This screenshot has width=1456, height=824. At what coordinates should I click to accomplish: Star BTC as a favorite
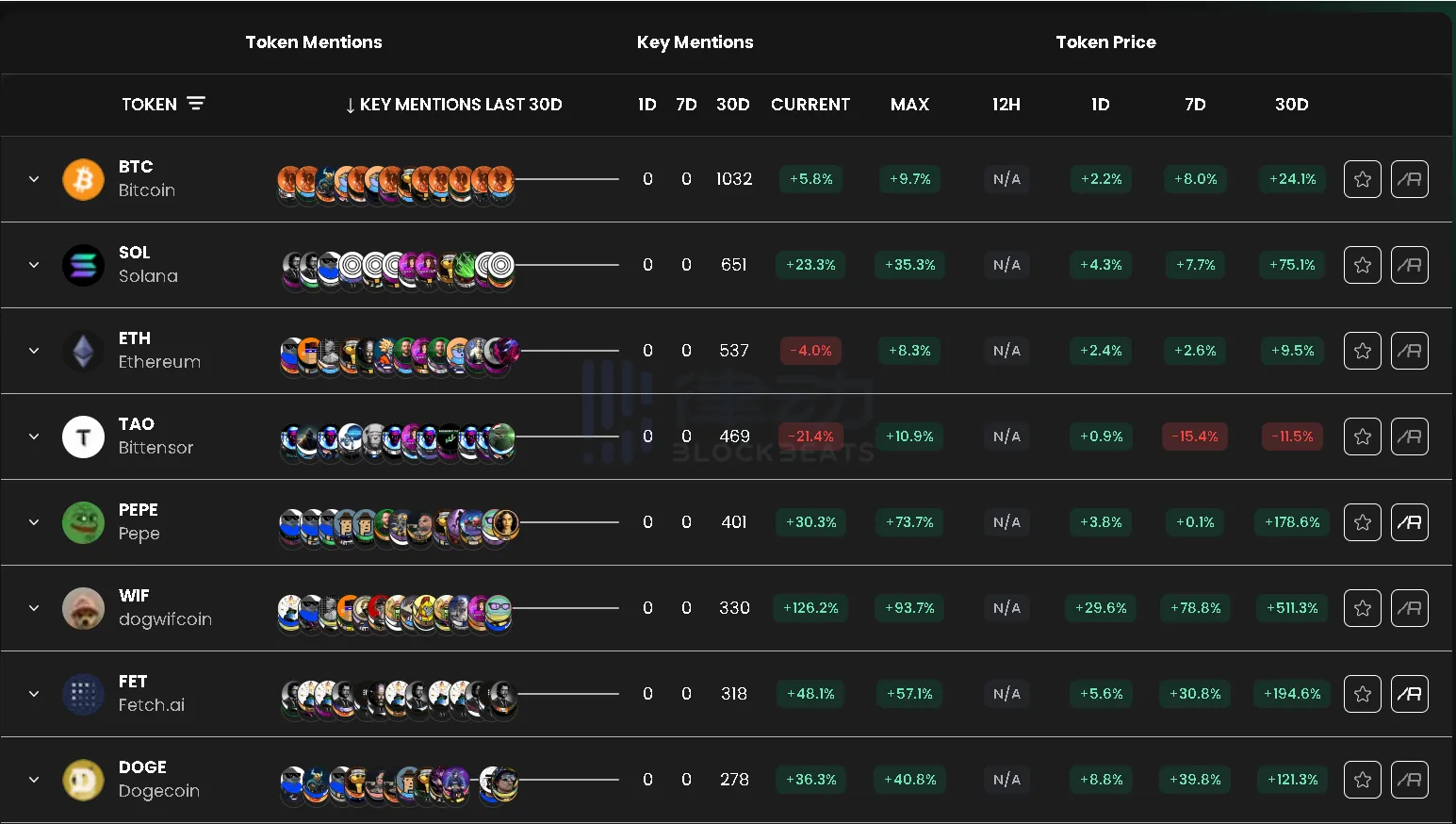tap(1362, 179)
